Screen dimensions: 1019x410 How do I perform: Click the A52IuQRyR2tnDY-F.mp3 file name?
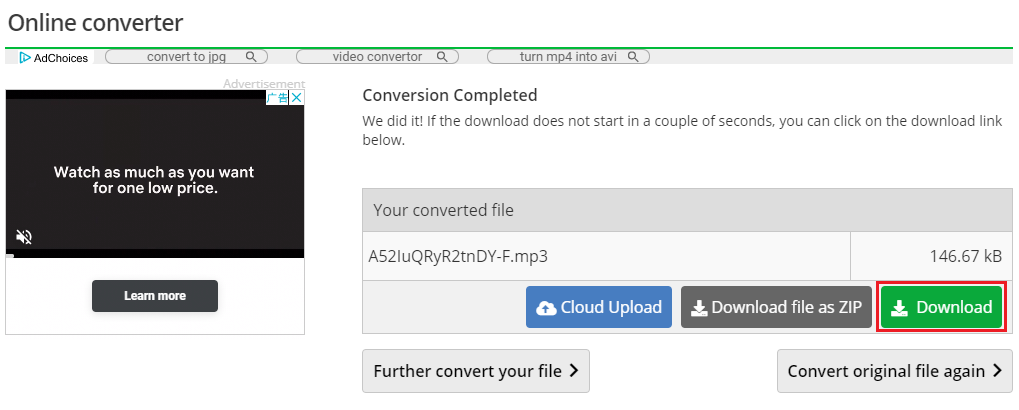click(x=458, y=257)
